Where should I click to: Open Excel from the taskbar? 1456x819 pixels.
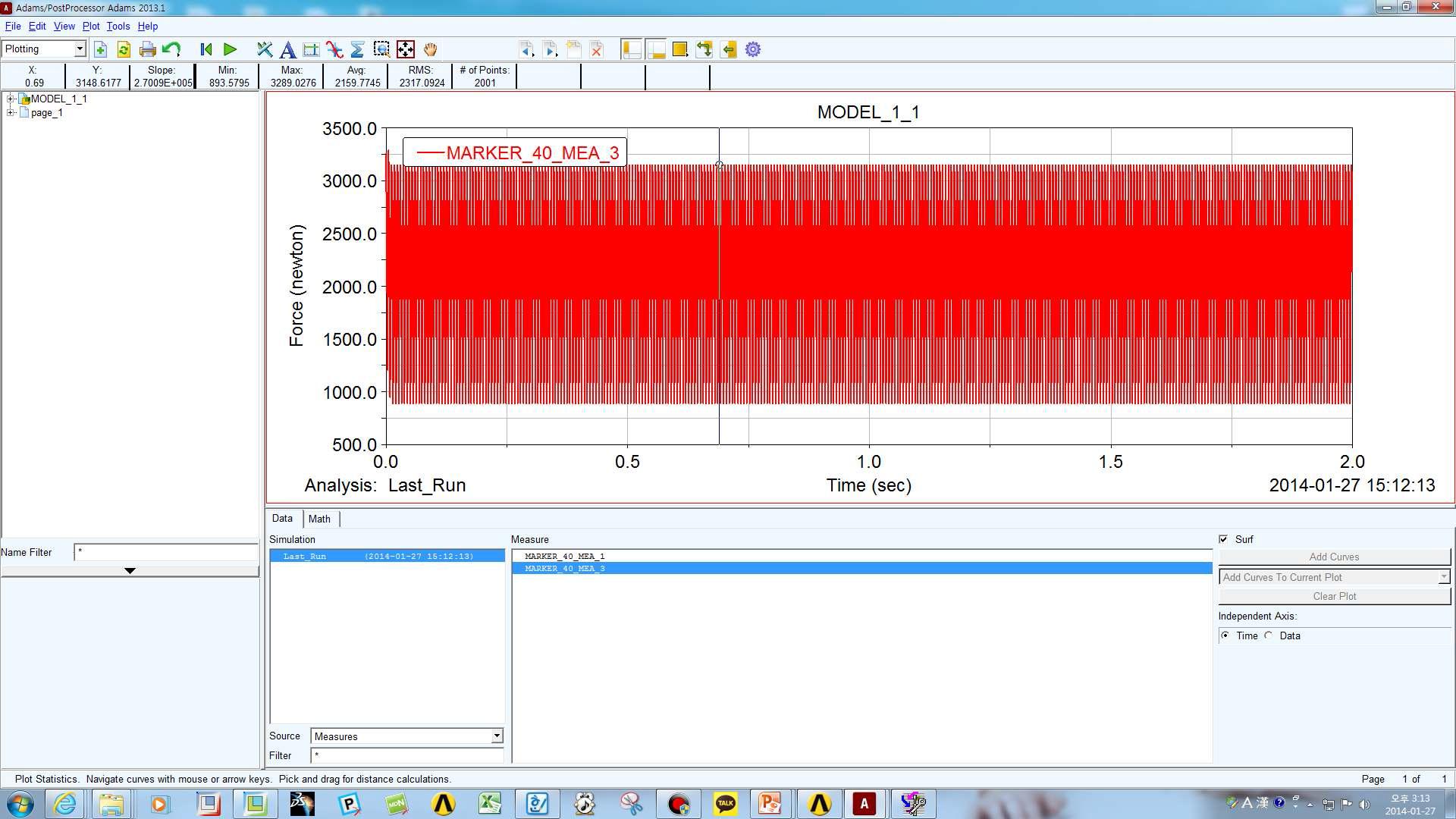tap(490, 804)
